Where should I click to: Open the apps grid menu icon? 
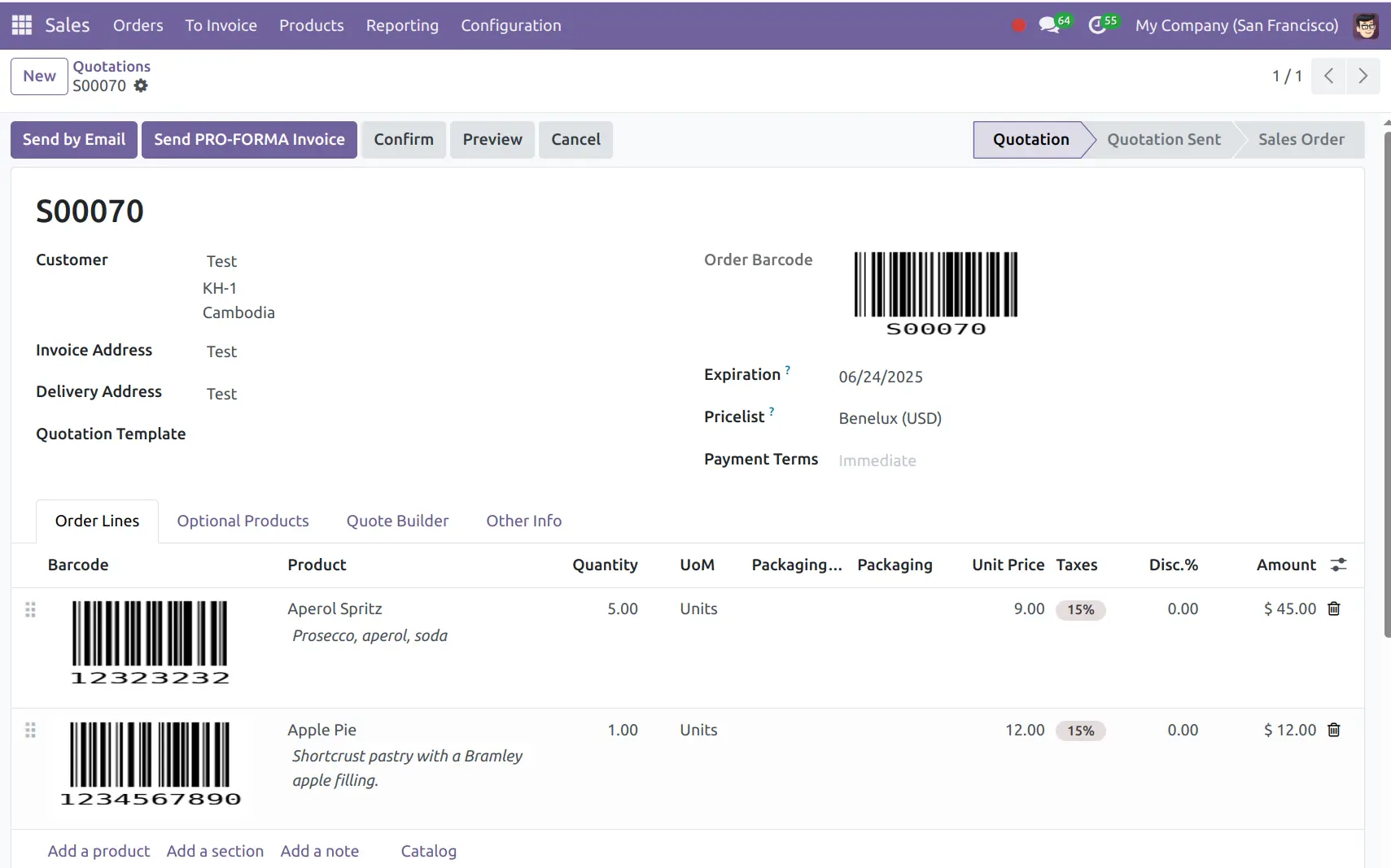[x=22, y=25]
